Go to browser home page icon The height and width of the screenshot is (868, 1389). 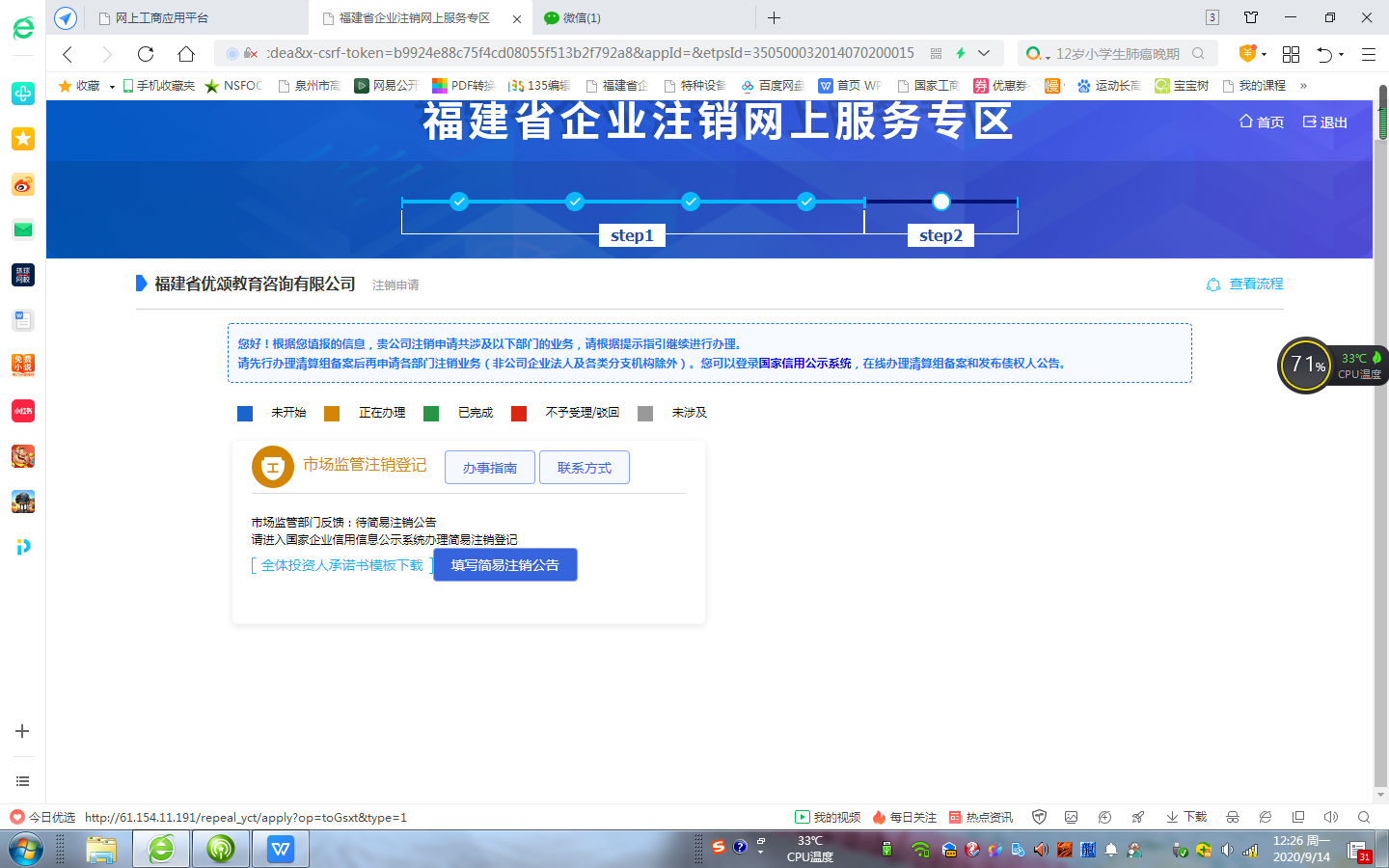point(186,54)
